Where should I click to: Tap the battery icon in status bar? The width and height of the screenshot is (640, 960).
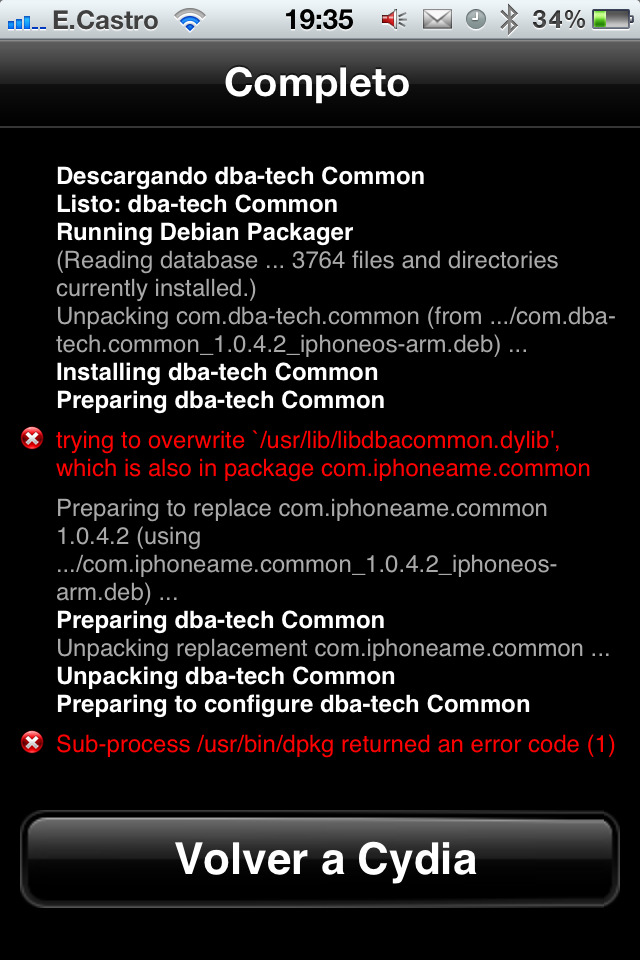tap(613, 20)
